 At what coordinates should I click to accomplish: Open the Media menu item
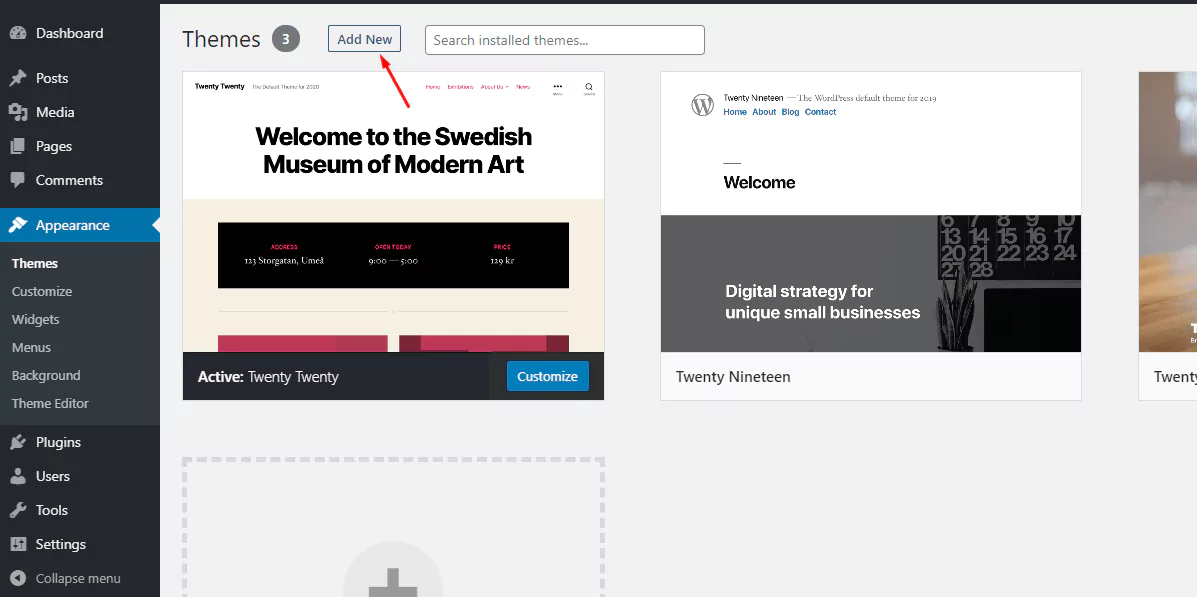tap(80, 112)
